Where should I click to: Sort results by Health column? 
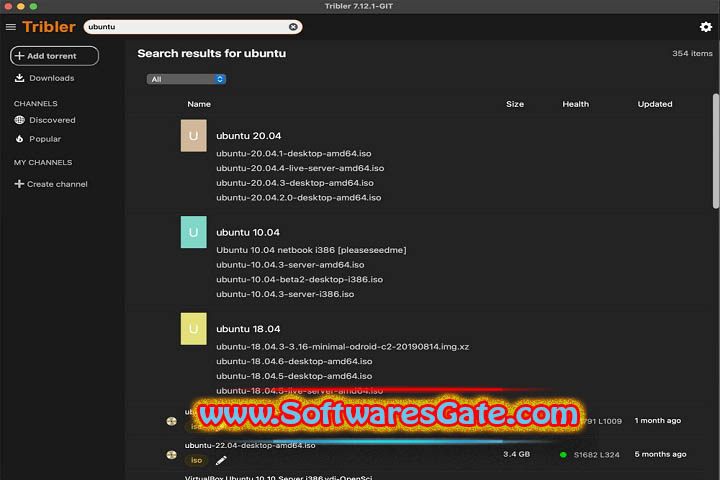point(575,104)
